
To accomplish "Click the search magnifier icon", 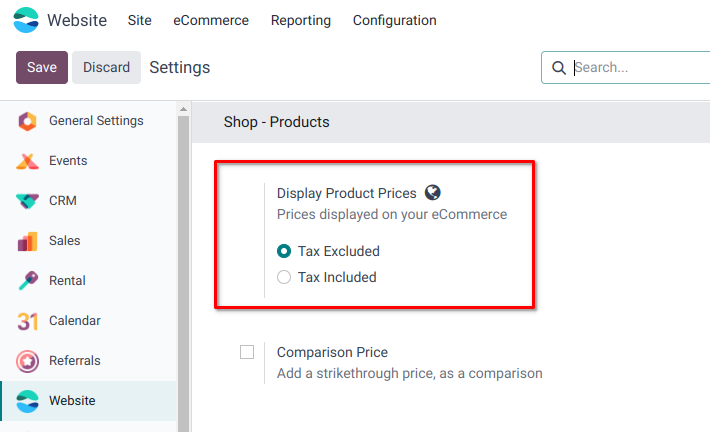I will coord(559,68).
